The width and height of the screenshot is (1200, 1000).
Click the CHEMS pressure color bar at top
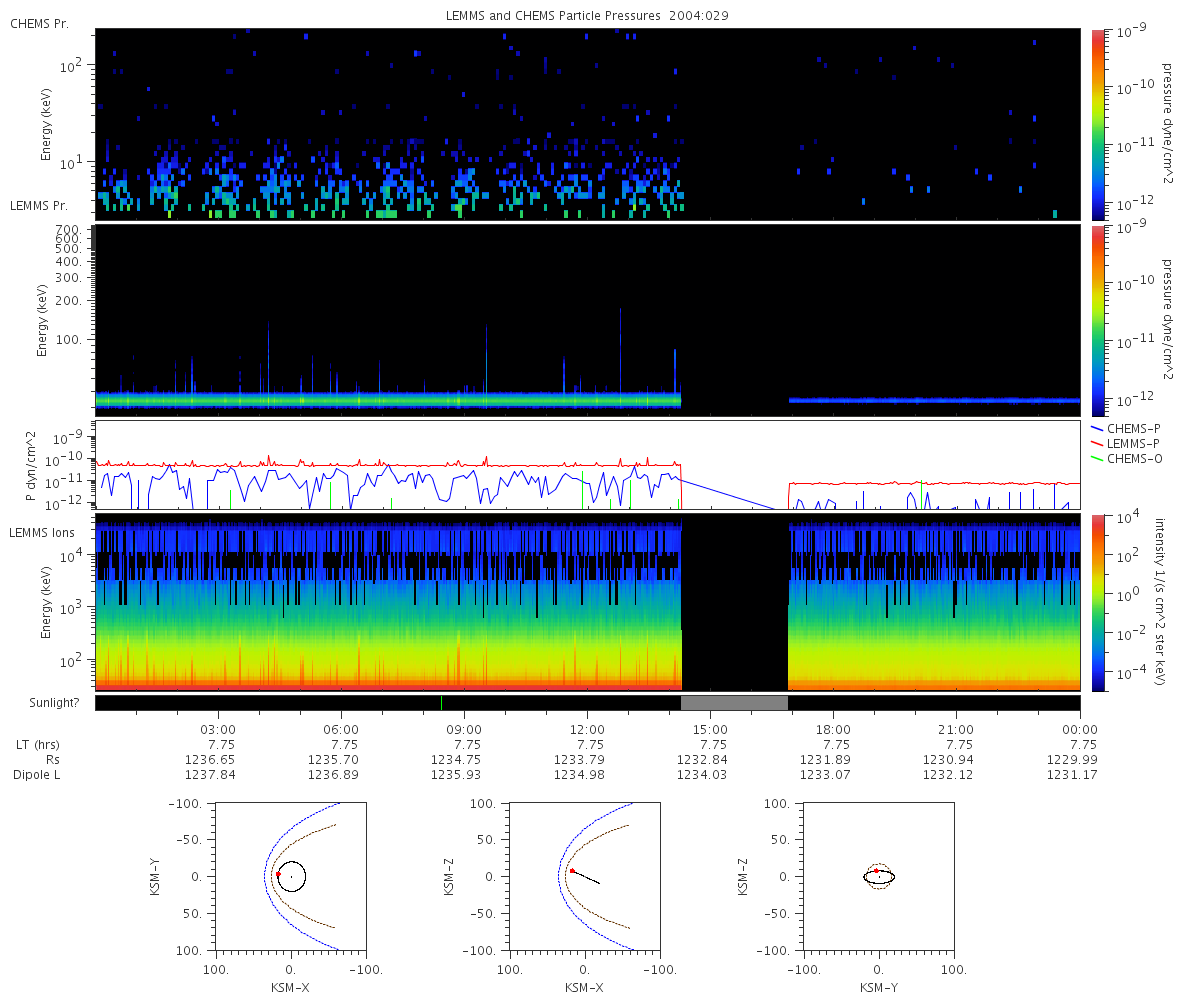(x=1098, y=124)
